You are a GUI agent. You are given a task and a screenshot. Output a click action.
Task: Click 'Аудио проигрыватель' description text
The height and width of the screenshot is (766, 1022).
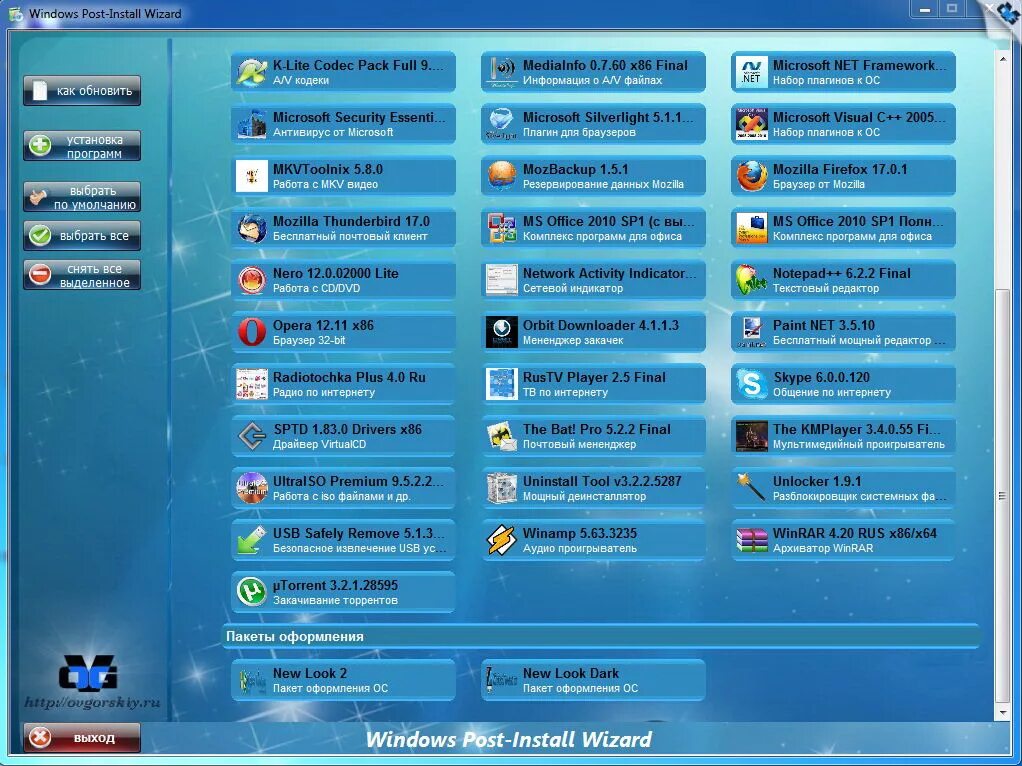tap(579, 548)
